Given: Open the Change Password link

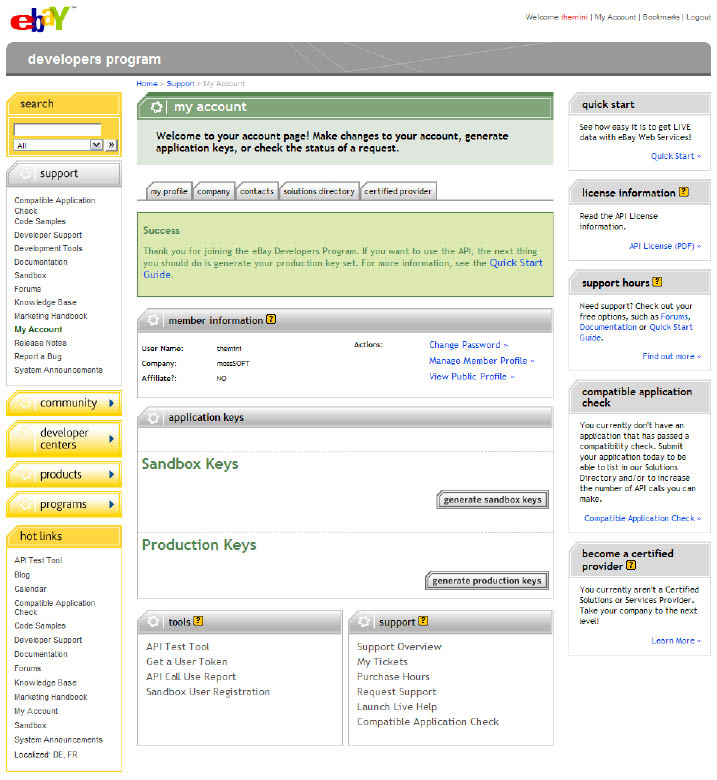Looking at the screenshot, I should 468,345.
